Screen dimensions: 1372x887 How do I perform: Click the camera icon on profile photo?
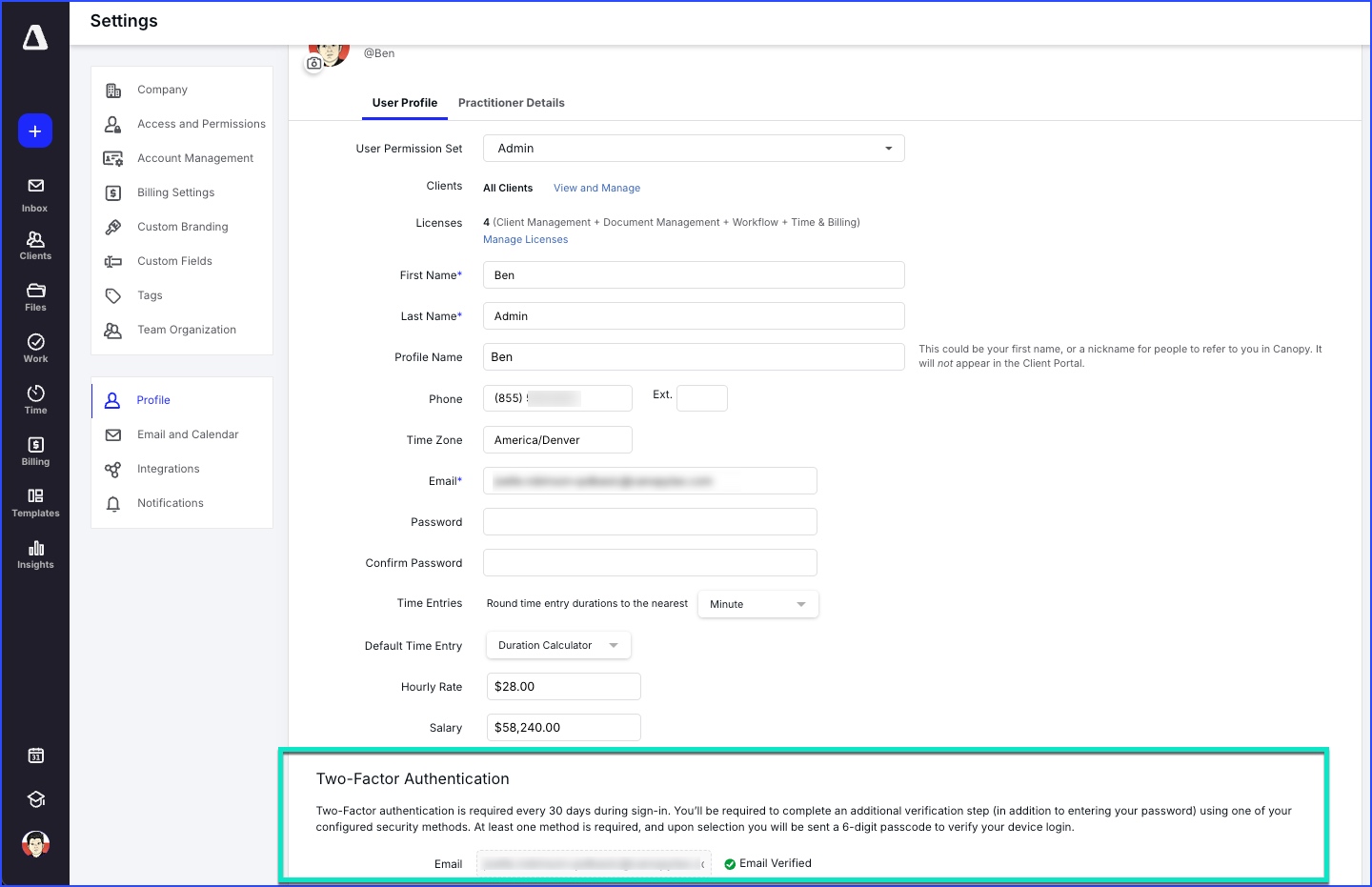(314, 63)
